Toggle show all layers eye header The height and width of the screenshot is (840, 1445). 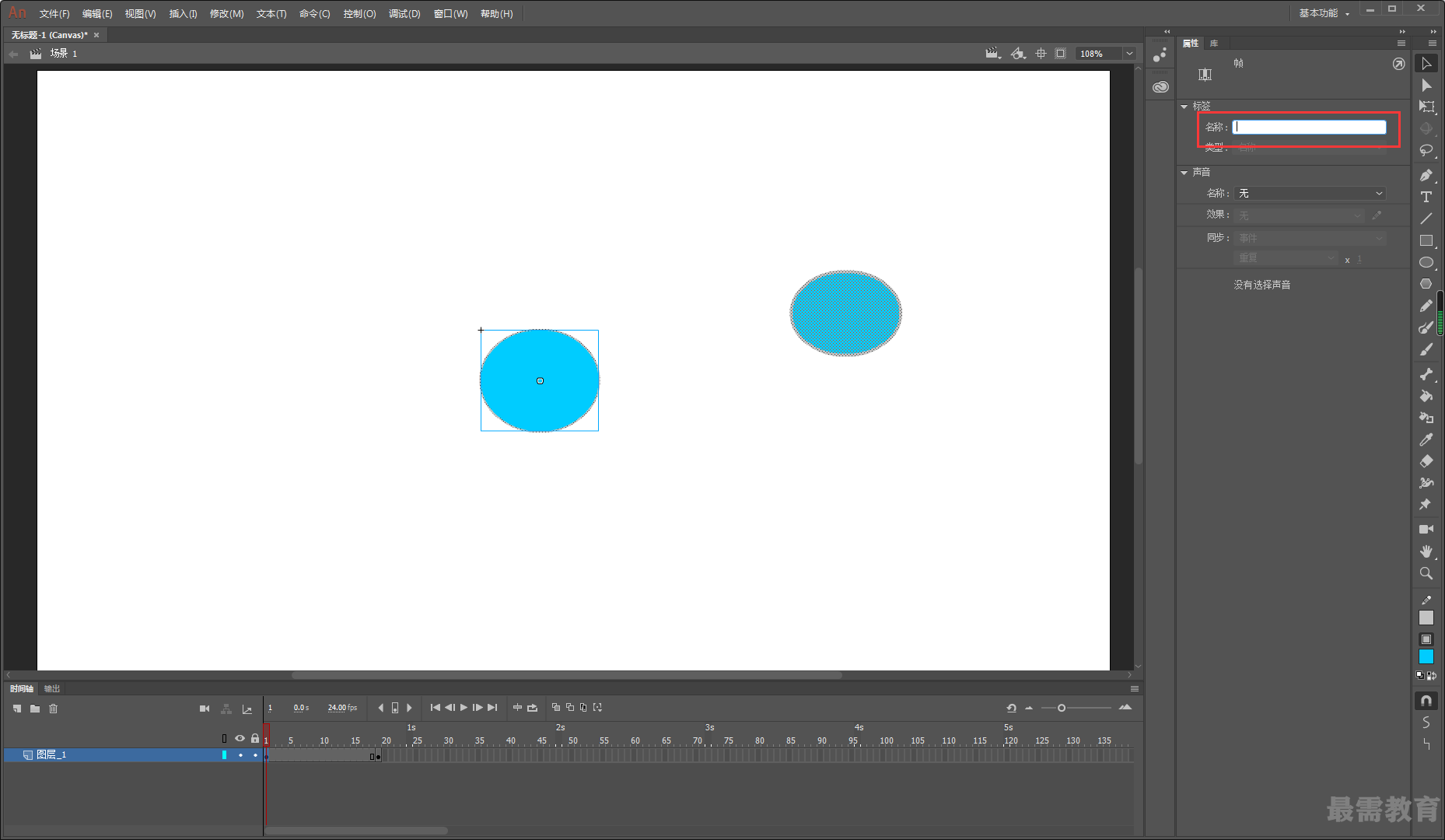pos(240,738)
